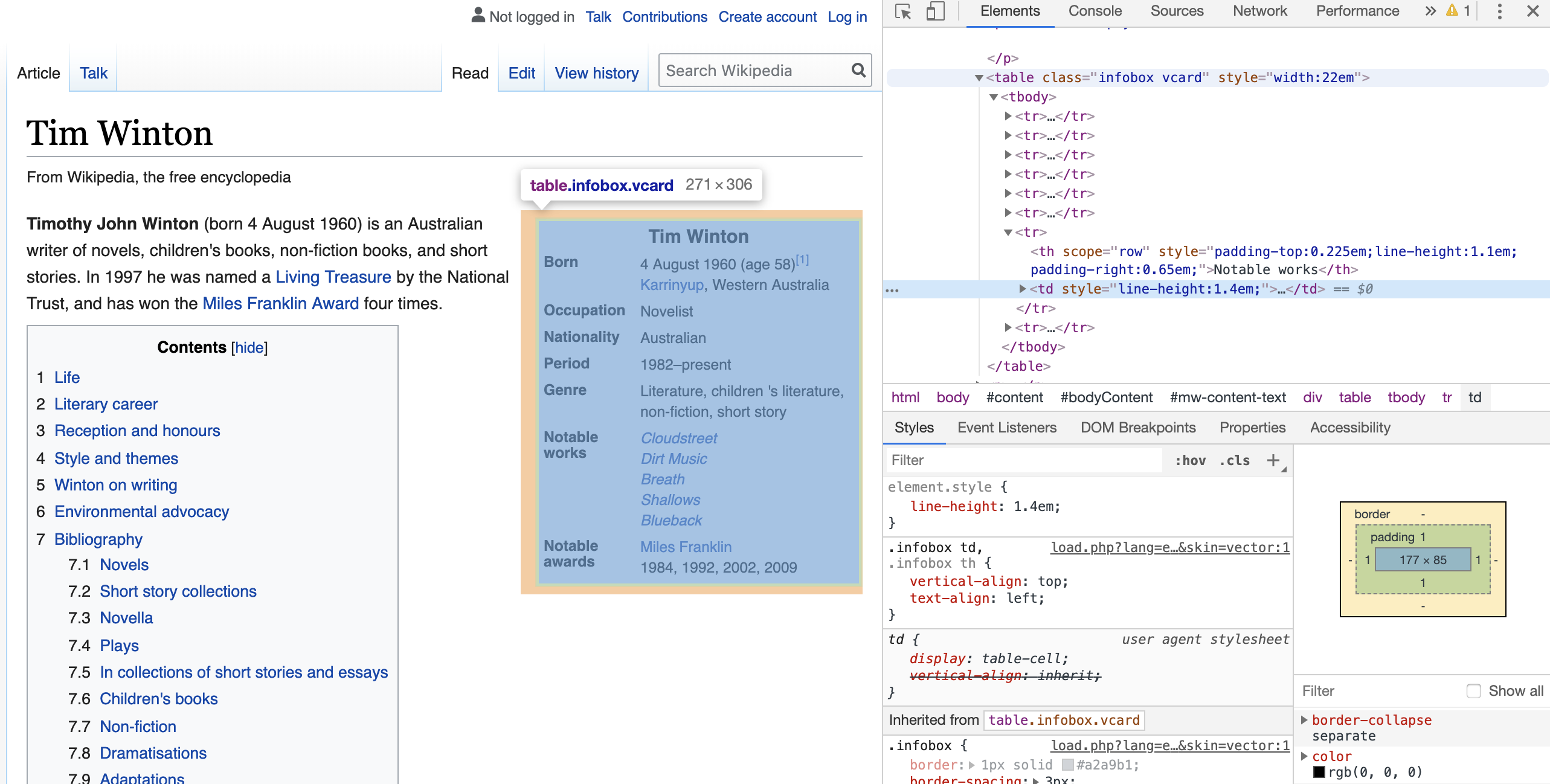Open more DevTools tabs chevron
This screenshot has width=1550, height=784.
point(1430,11)
